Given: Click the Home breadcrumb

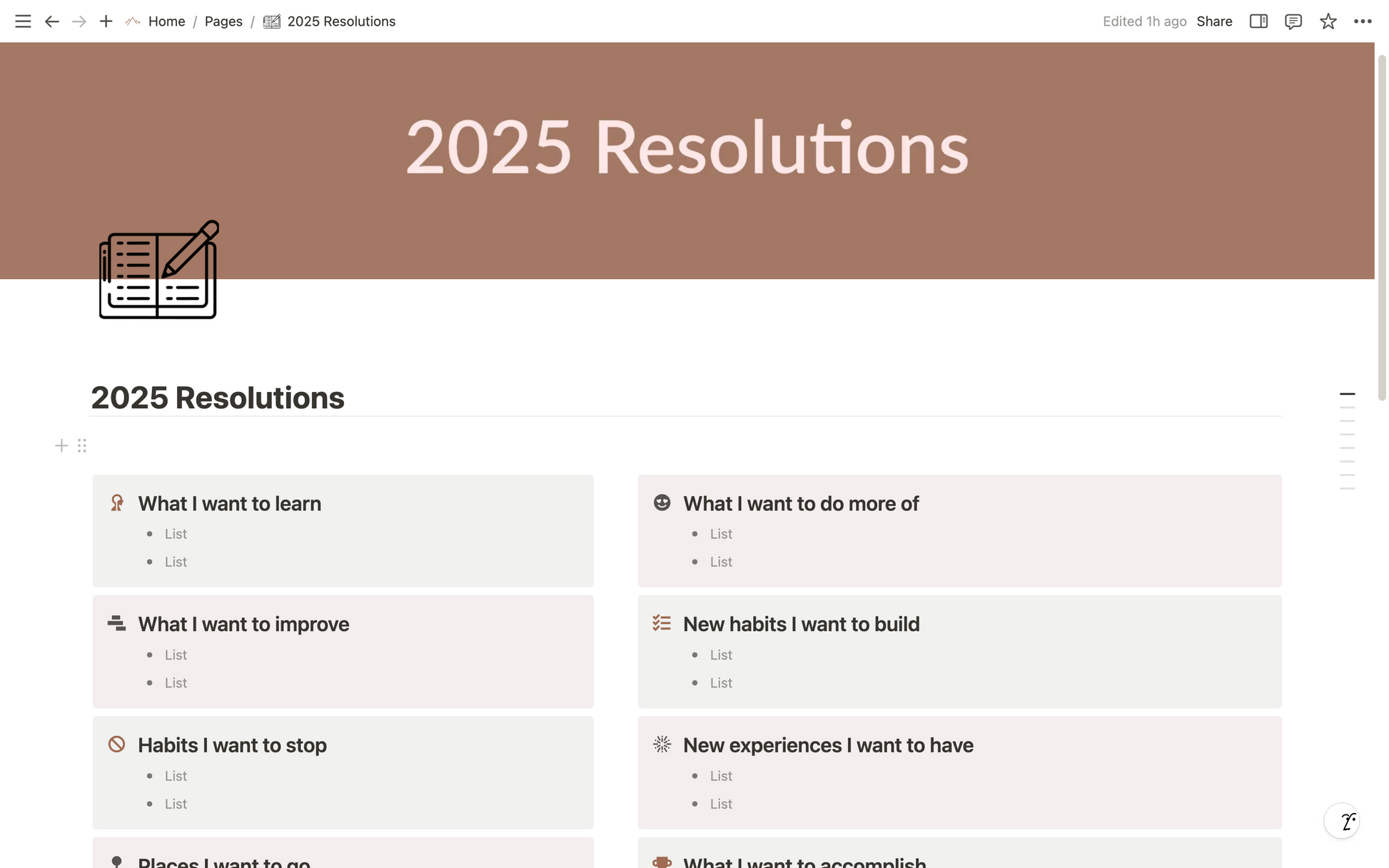Looking at the screenshot, I should [x=166, y=21].
